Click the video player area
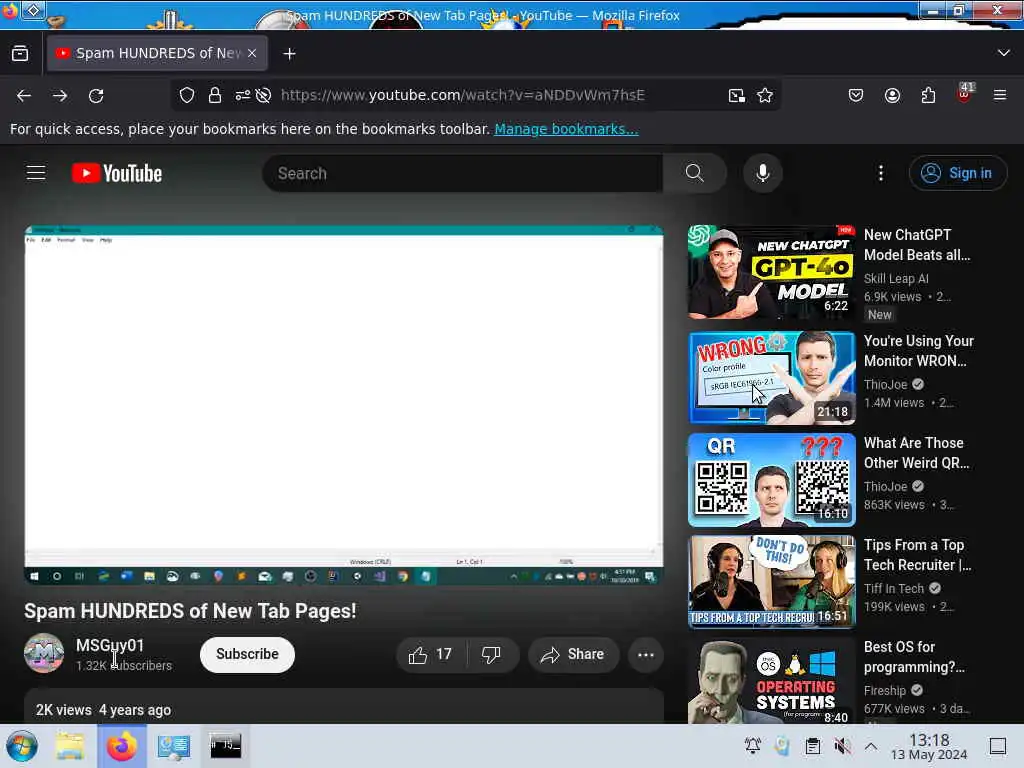Screen dimensions: 1024x768 [x=344, y=405]
